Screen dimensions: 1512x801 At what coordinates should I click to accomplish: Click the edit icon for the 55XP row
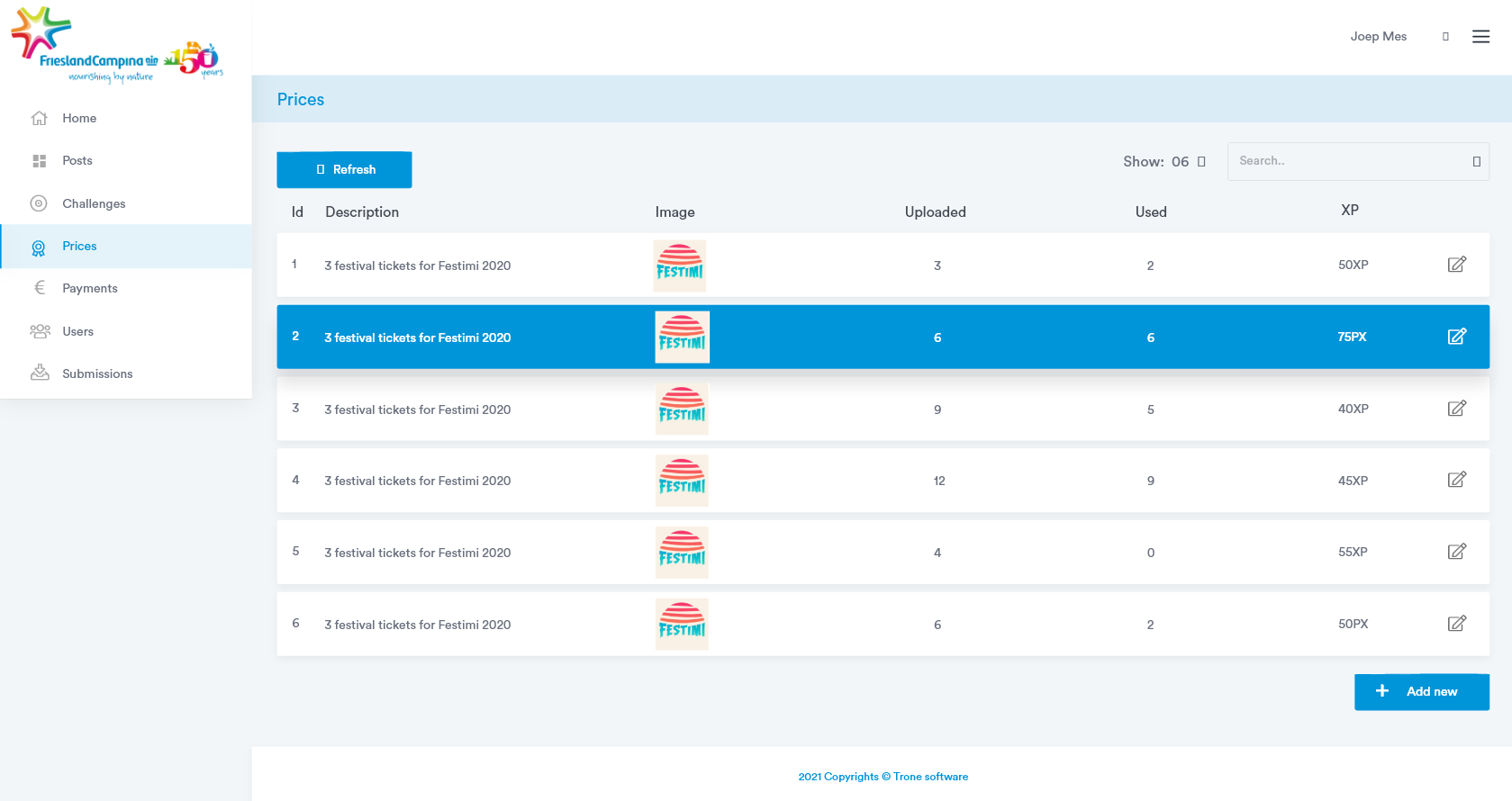(x=1456, y=552)
